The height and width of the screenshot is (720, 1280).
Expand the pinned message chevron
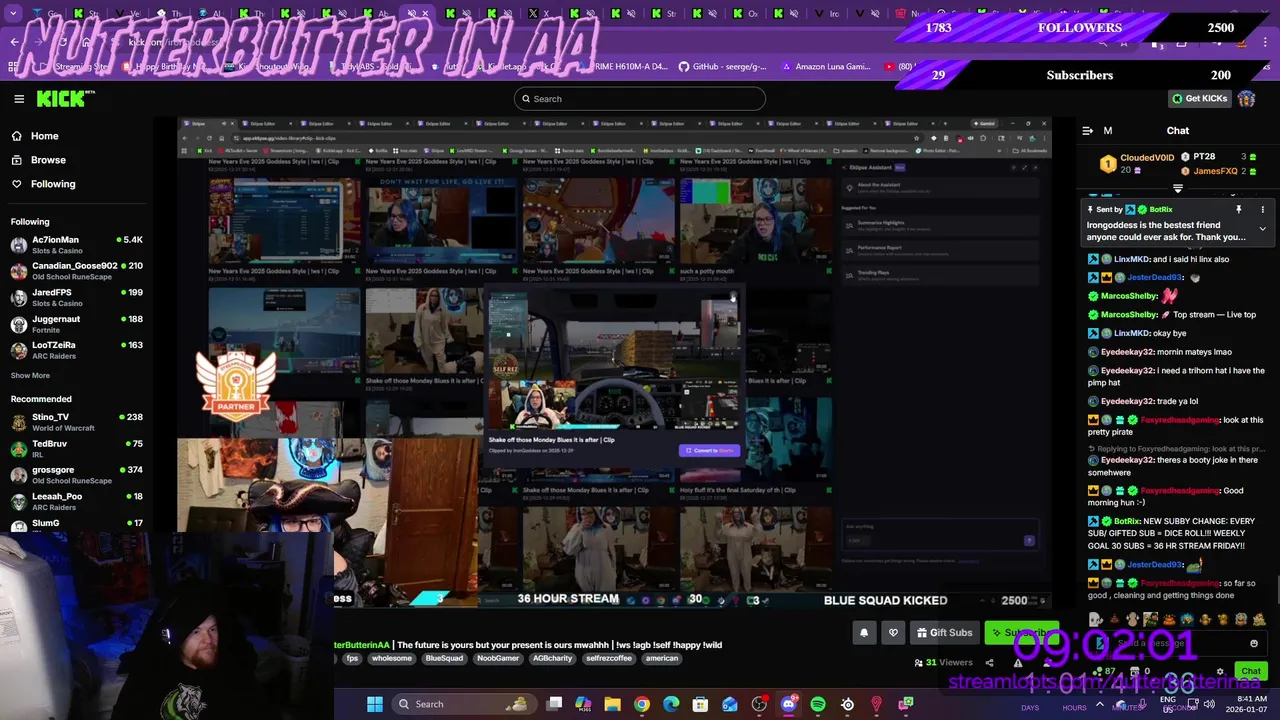pos(1262,229)
